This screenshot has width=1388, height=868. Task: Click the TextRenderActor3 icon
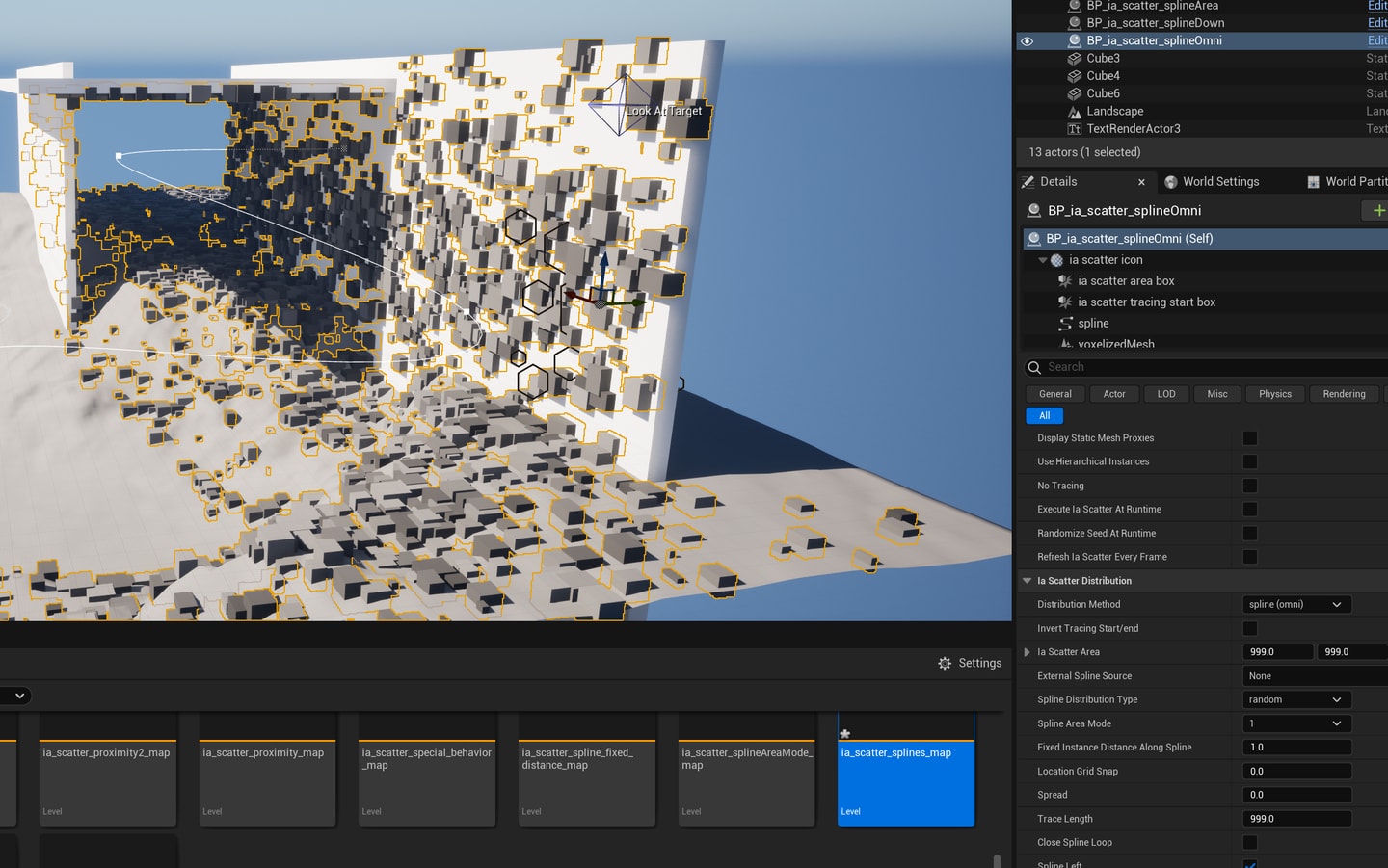click(1074, 129)
